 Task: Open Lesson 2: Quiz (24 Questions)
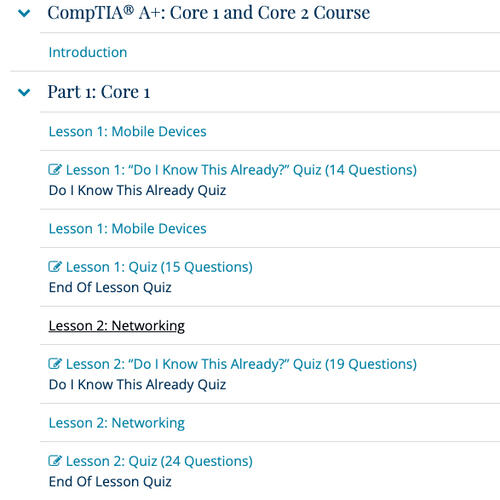pos(159,461)
